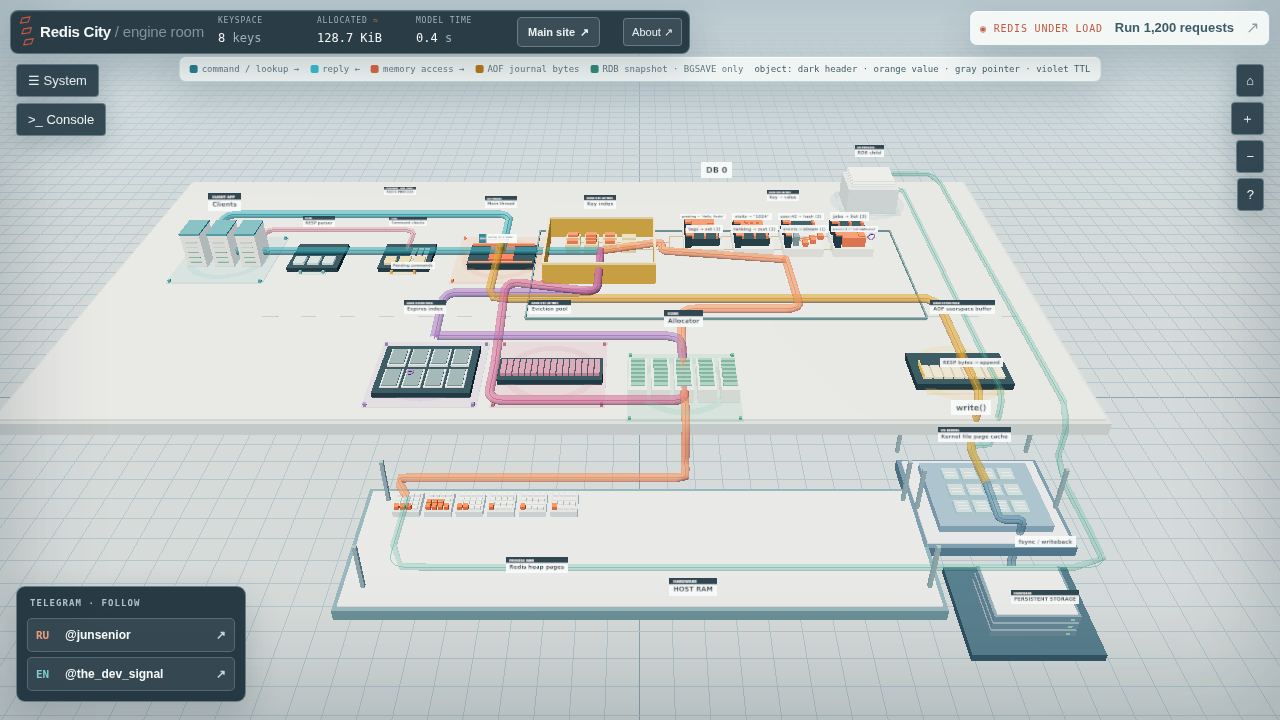Screen dimensions: 1280x720
Task: Select the pink Eviction pool bar
Action: tap(550, 371)
